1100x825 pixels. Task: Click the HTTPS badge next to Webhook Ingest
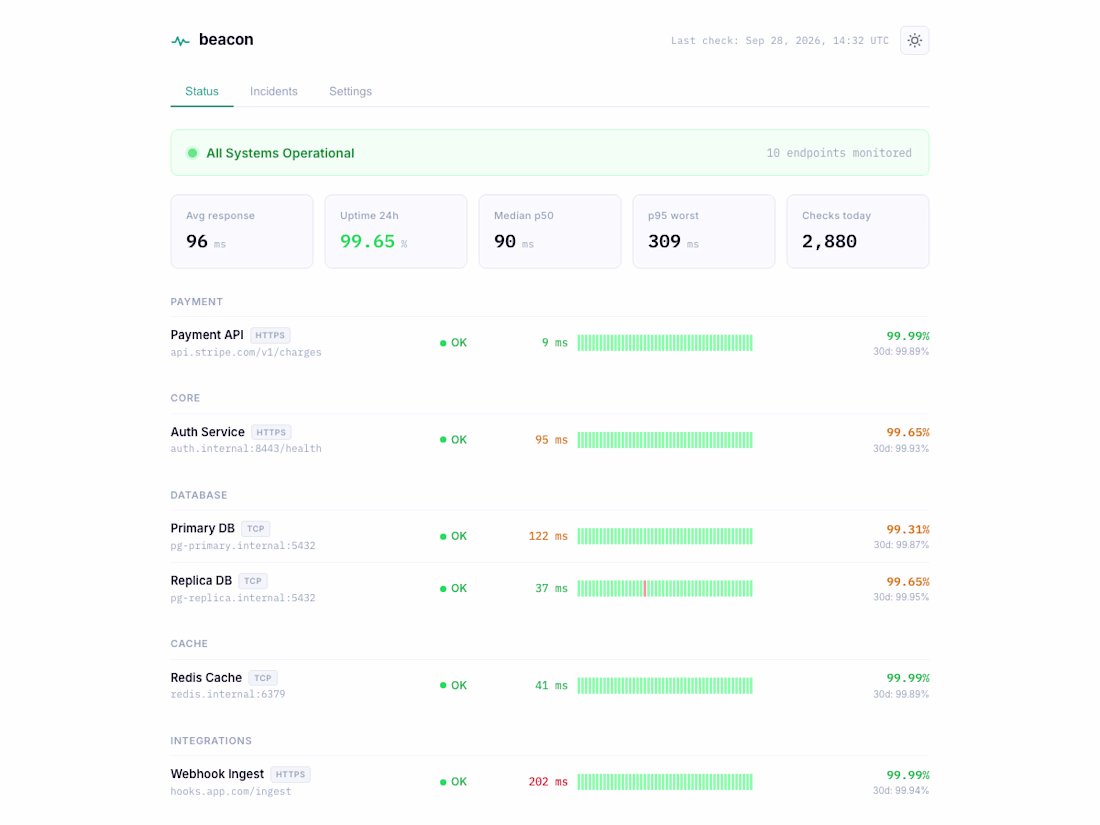coord(290,774)
